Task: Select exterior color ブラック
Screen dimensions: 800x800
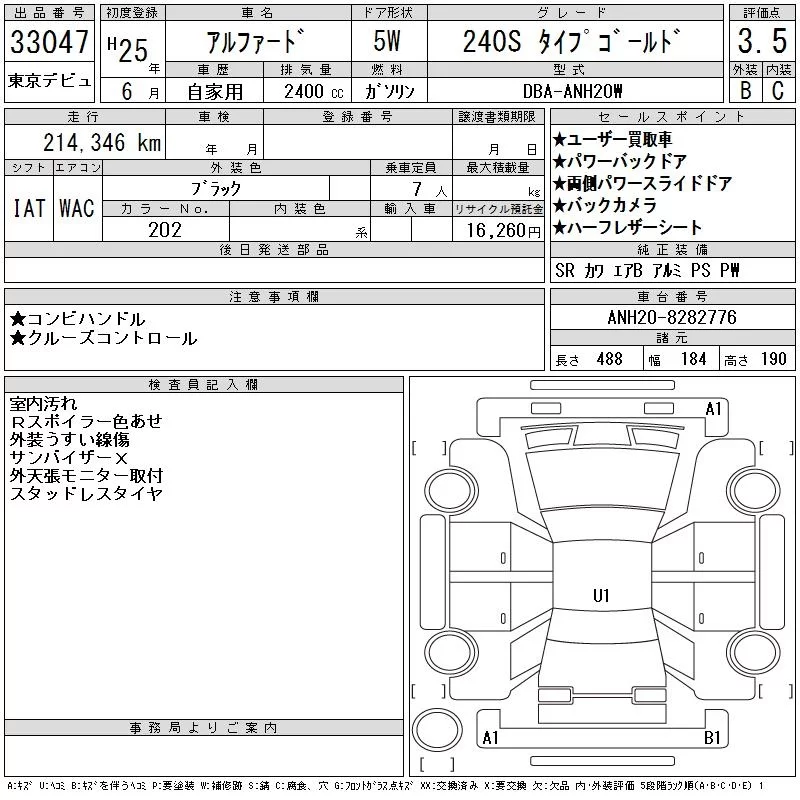Action: (x=216, y=189)
